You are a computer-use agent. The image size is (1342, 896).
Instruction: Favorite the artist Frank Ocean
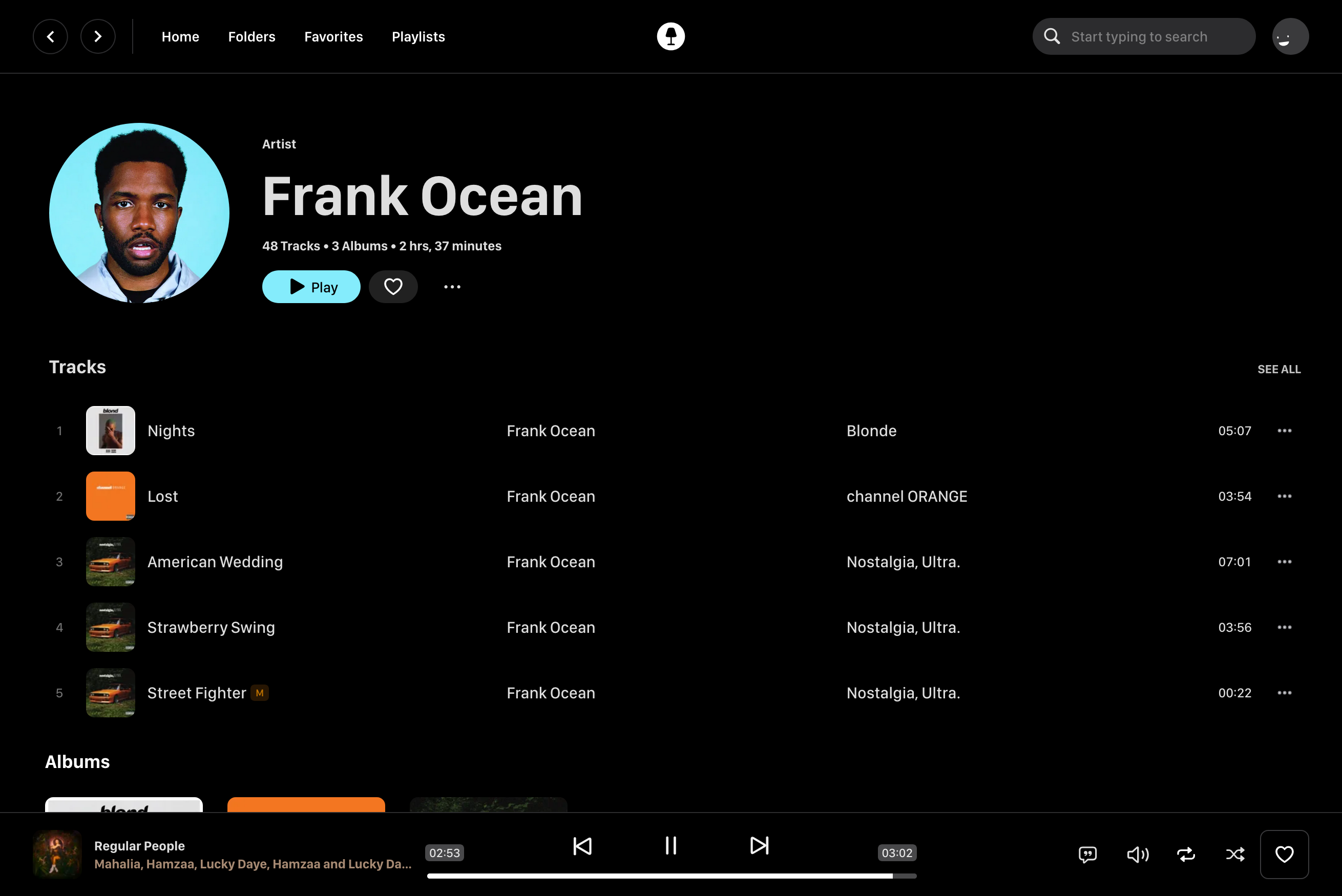(393, 287)
